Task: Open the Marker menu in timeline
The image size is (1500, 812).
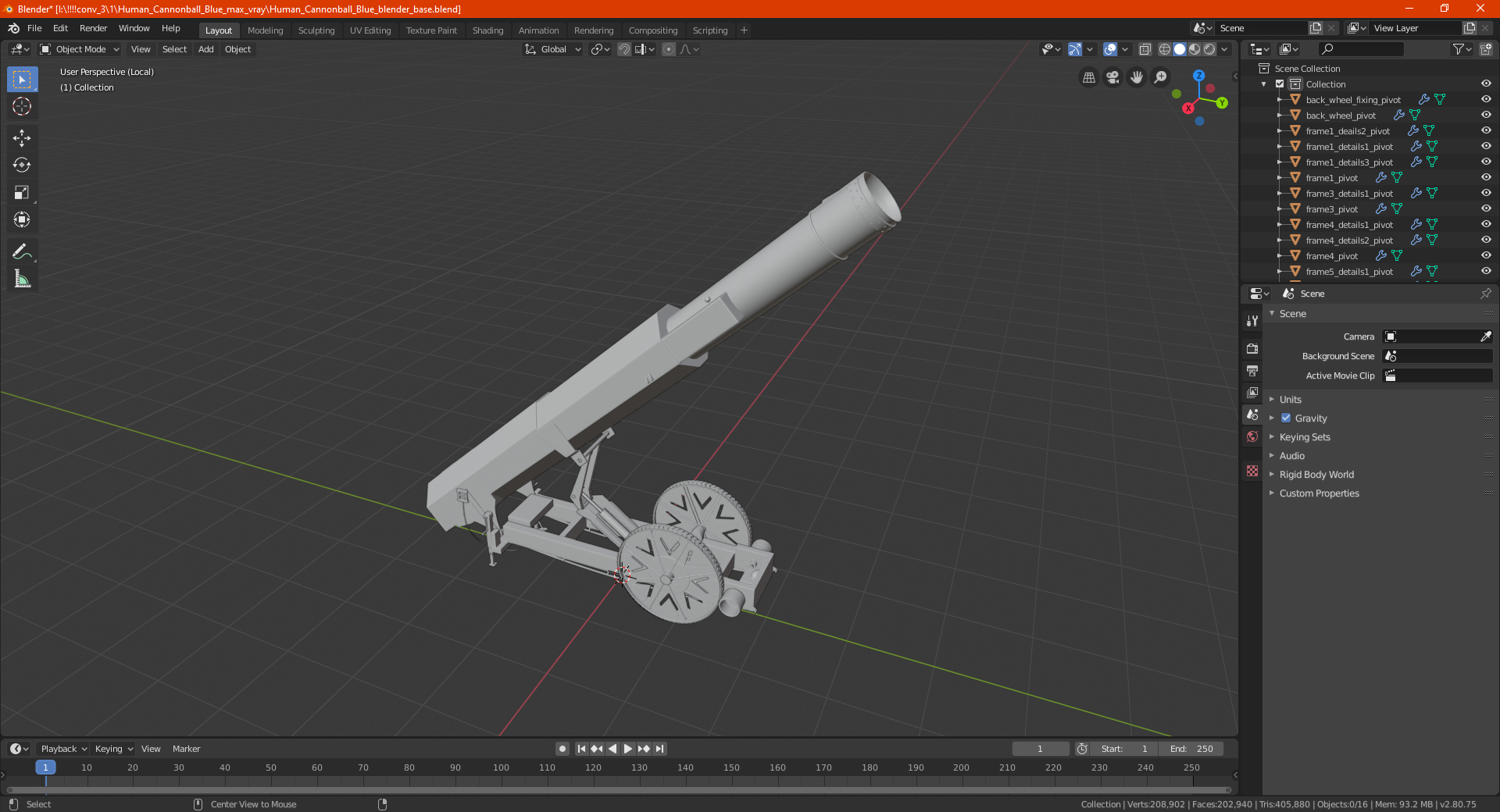Action: 186,749
